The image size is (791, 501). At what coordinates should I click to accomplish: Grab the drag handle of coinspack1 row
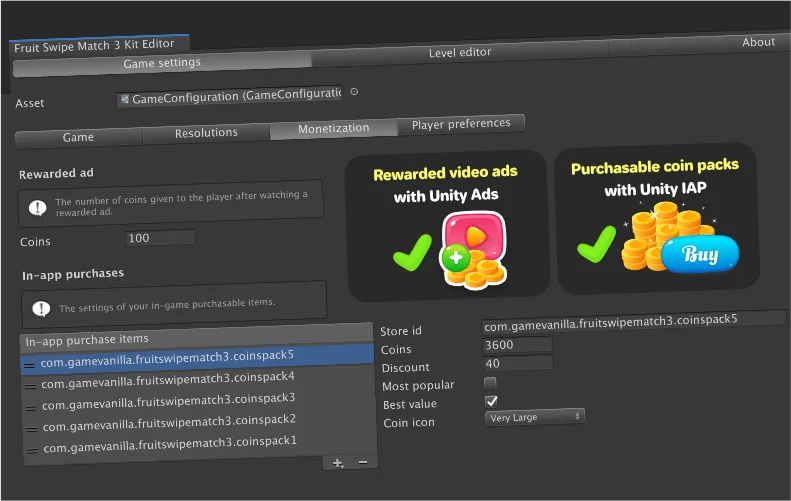32,451
